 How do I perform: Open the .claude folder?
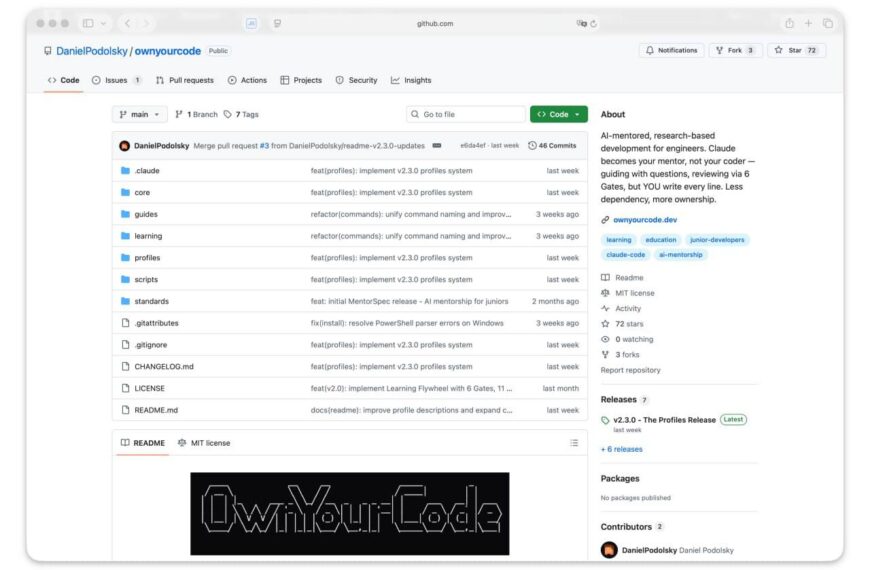click(147, 171)
